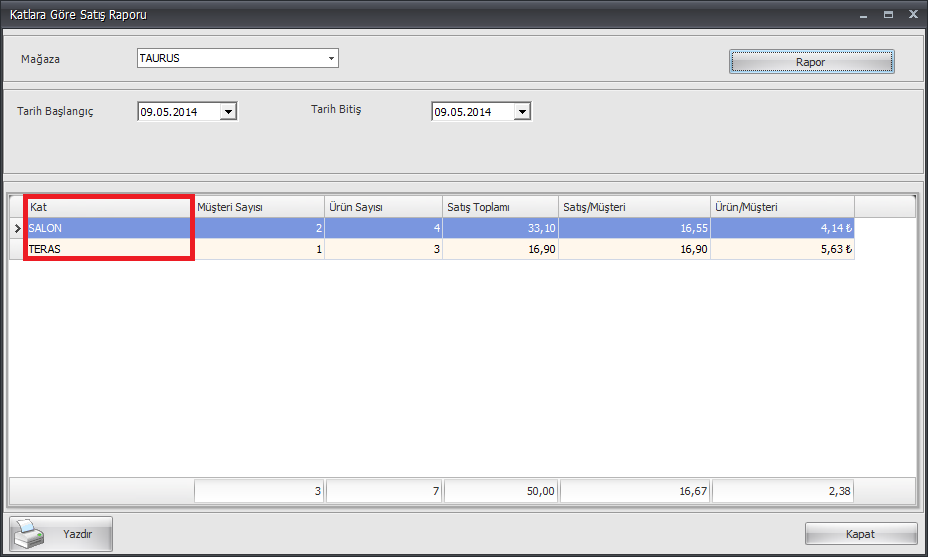928x557 pixels.
Task: Click the Kapat button
Action: [x=861, y=534]
